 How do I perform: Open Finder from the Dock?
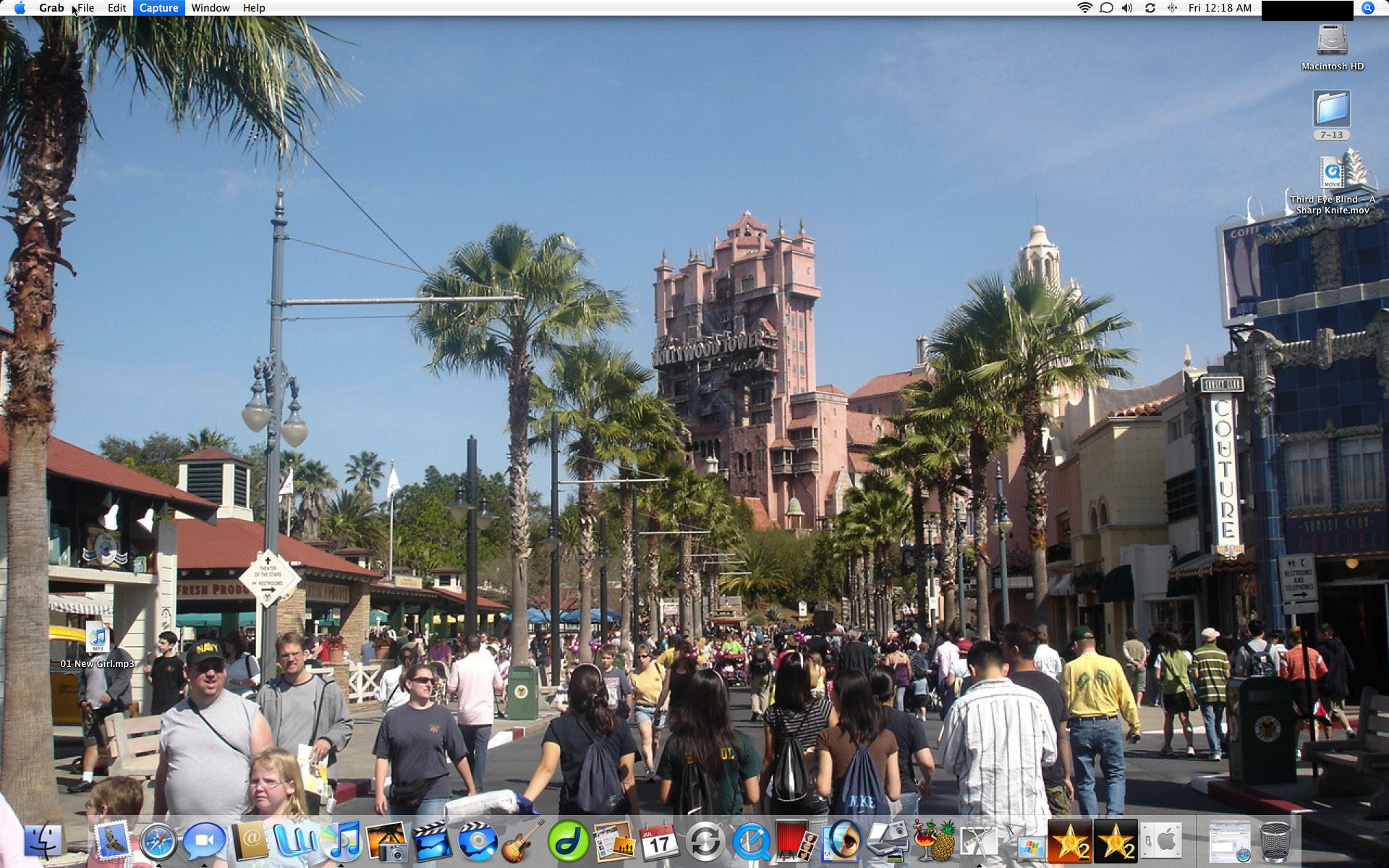[43, 842]
